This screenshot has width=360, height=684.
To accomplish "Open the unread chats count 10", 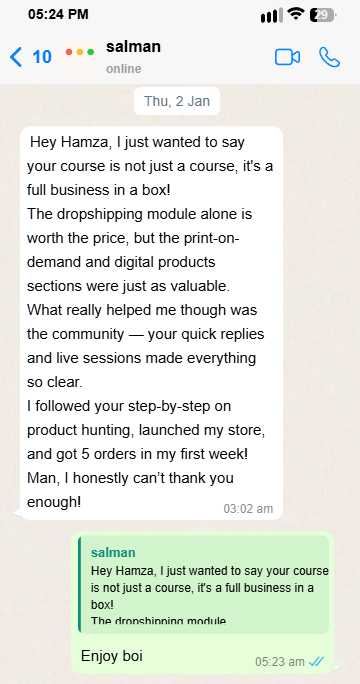I will tap(42, 57).
